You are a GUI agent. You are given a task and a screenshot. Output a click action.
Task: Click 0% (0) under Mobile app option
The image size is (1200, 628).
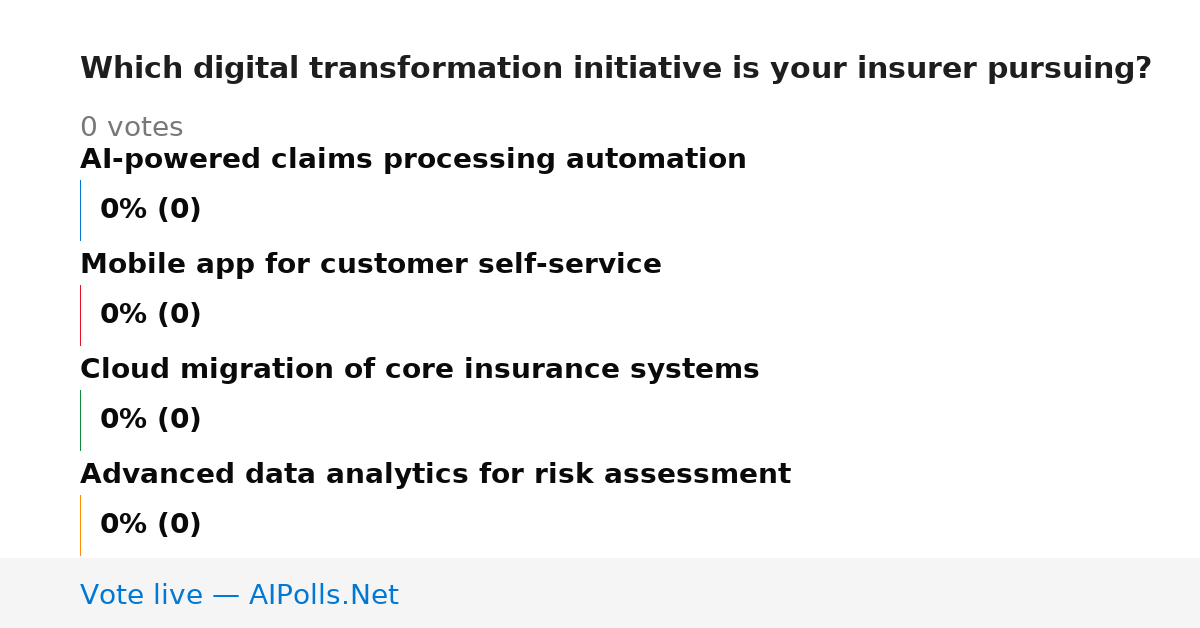tap(151, 315)
